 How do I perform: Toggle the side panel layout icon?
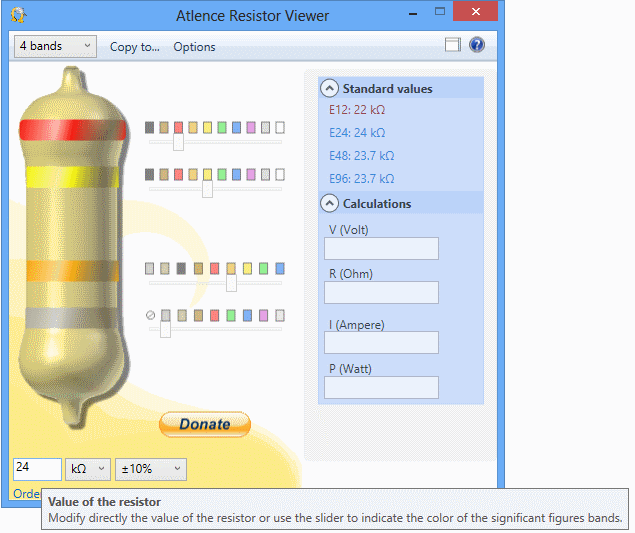coord(452,45)
